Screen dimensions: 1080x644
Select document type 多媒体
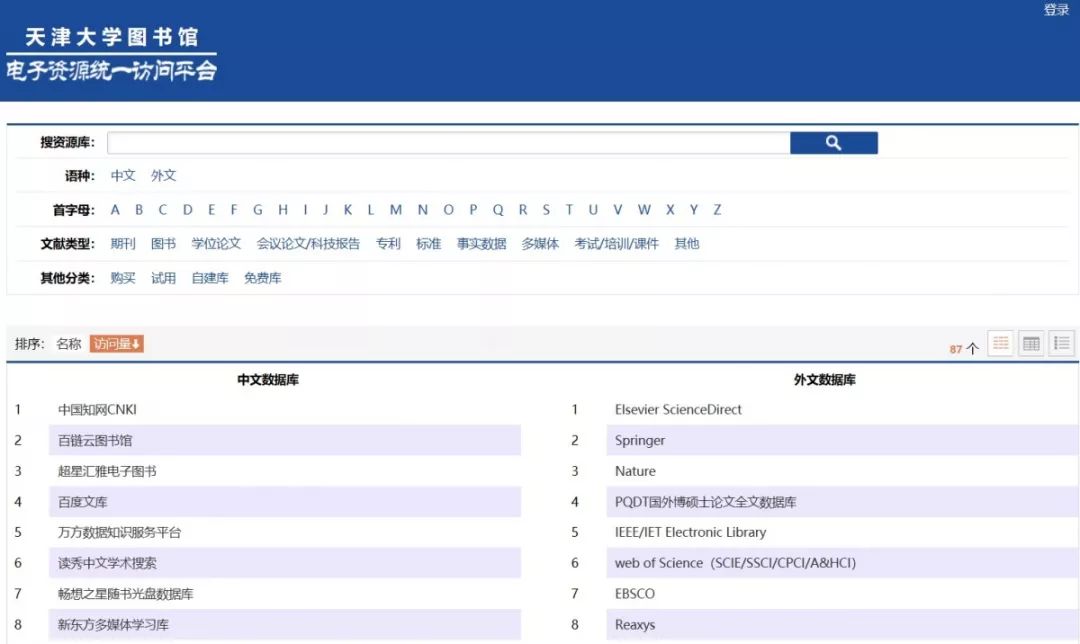540,244
